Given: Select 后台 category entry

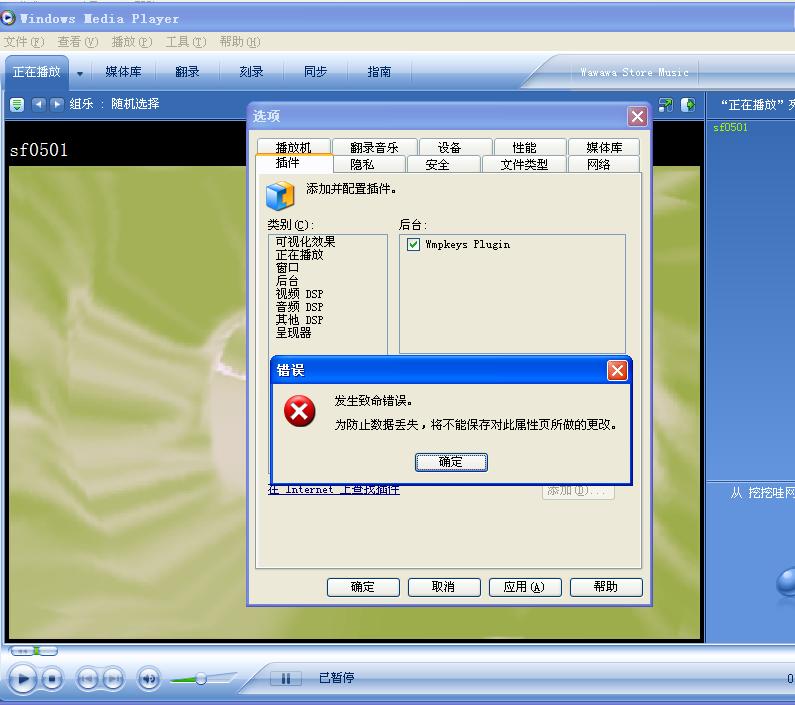Looking at the screenshot, I should (x=287, y=281).
